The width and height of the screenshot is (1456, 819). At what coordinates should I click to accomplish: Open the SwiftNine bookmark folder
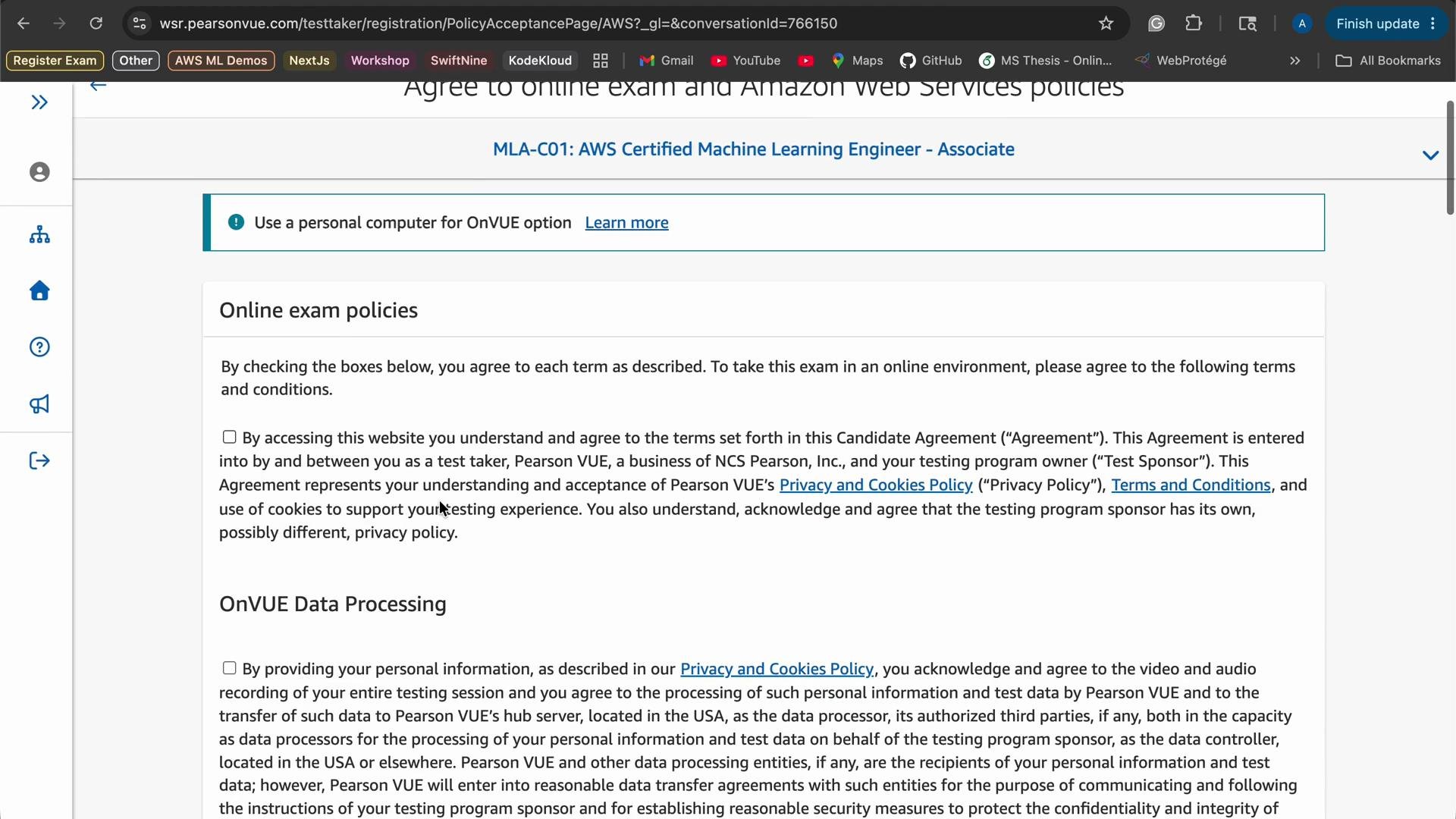[459, 61]
